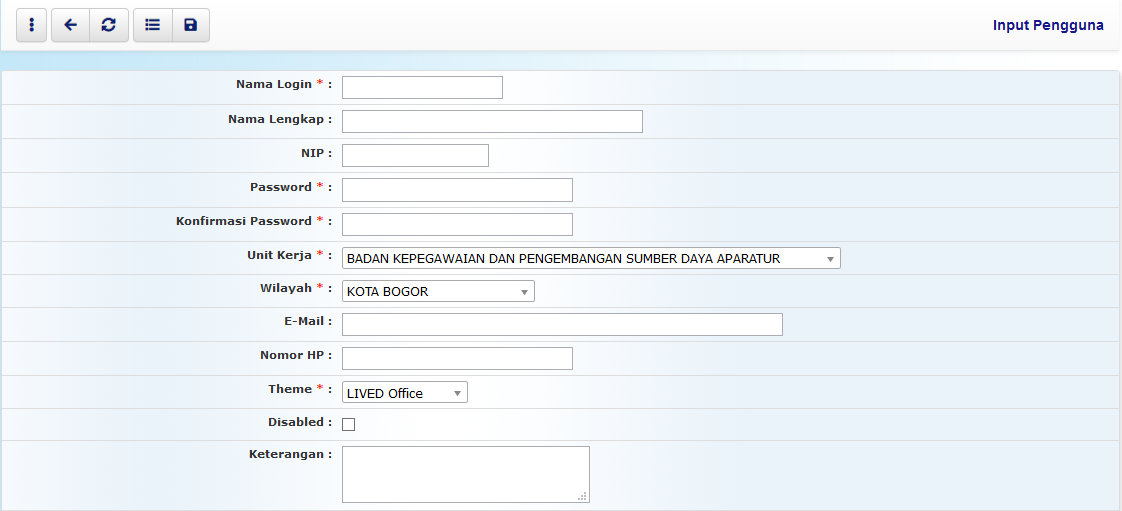Click the Input Pengguna page title
The width and height of the screenshot is (1122, 511).
(1048, 25)
